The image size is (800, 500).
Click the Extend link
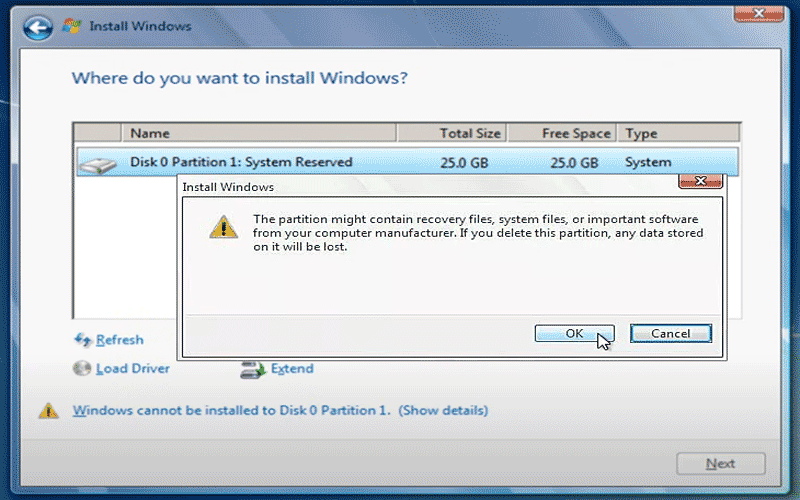(x=292, y=368)
